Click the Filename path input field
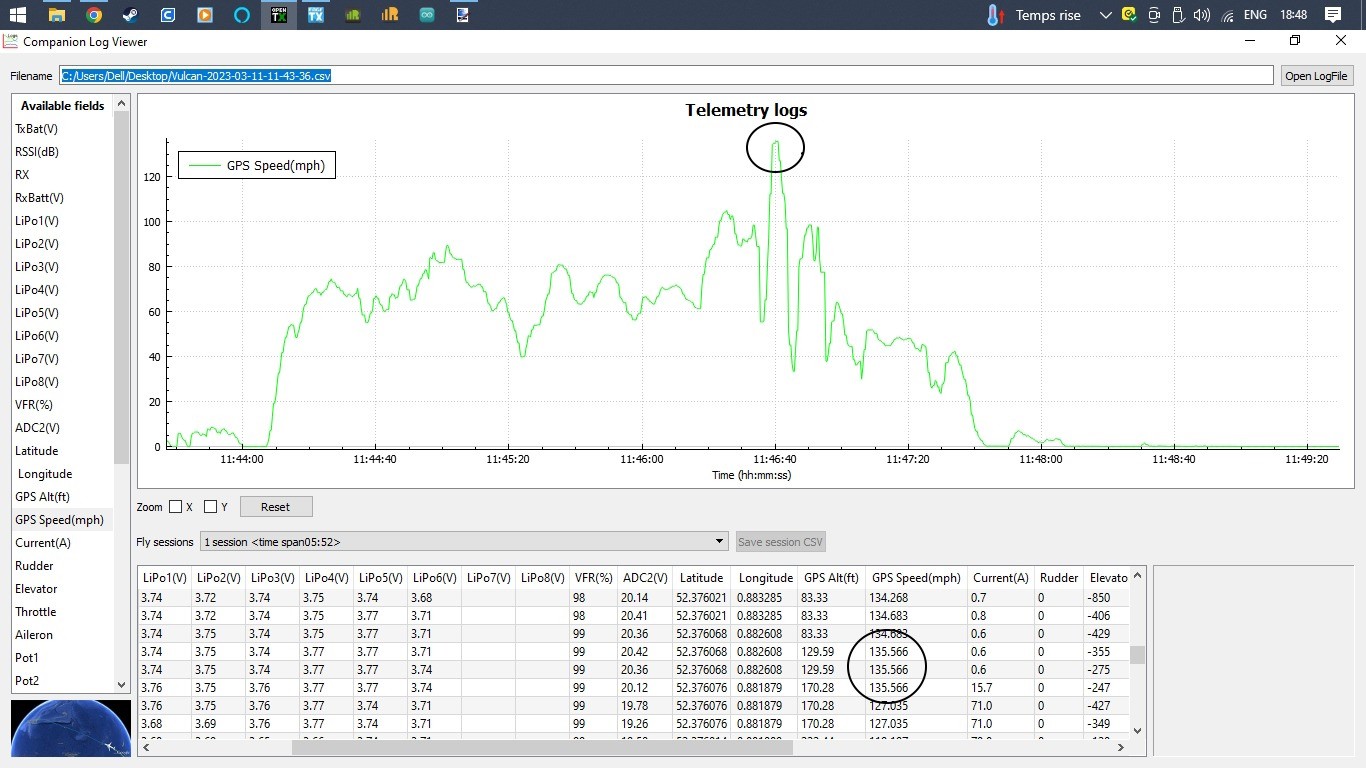1366x768 pixels. click(666, 76)
